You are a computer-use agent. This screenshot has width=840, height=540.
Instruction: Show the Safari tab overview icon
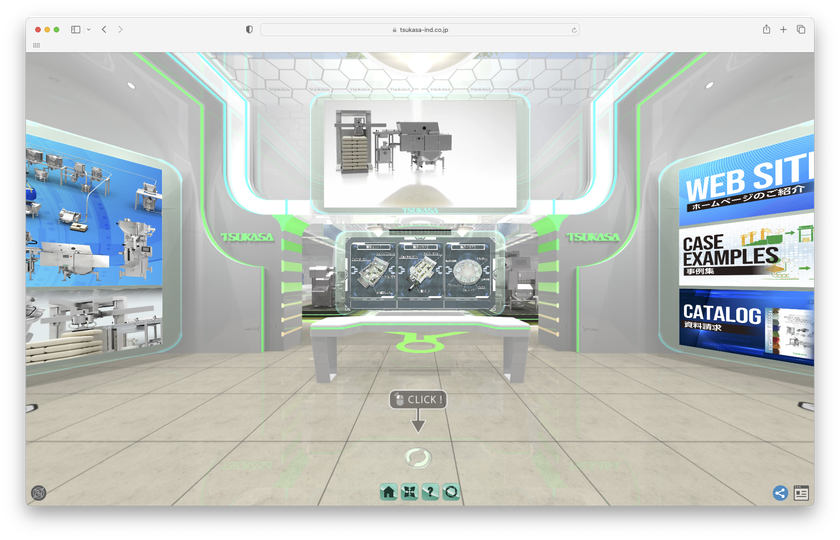pyautogui.click(x=801, y=29)
